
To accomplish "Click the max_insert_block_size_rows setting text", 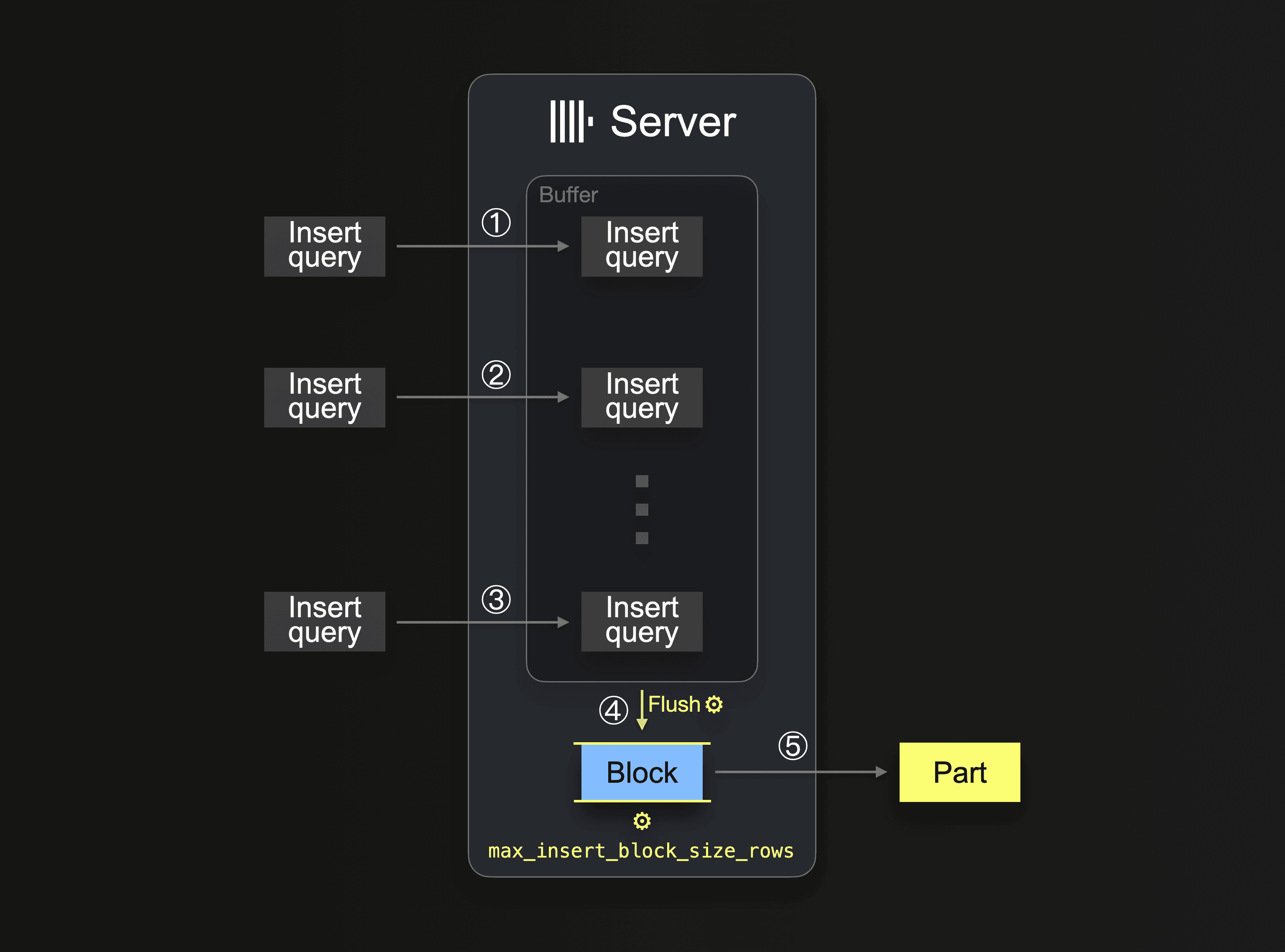I will click(x=640, y=850).
